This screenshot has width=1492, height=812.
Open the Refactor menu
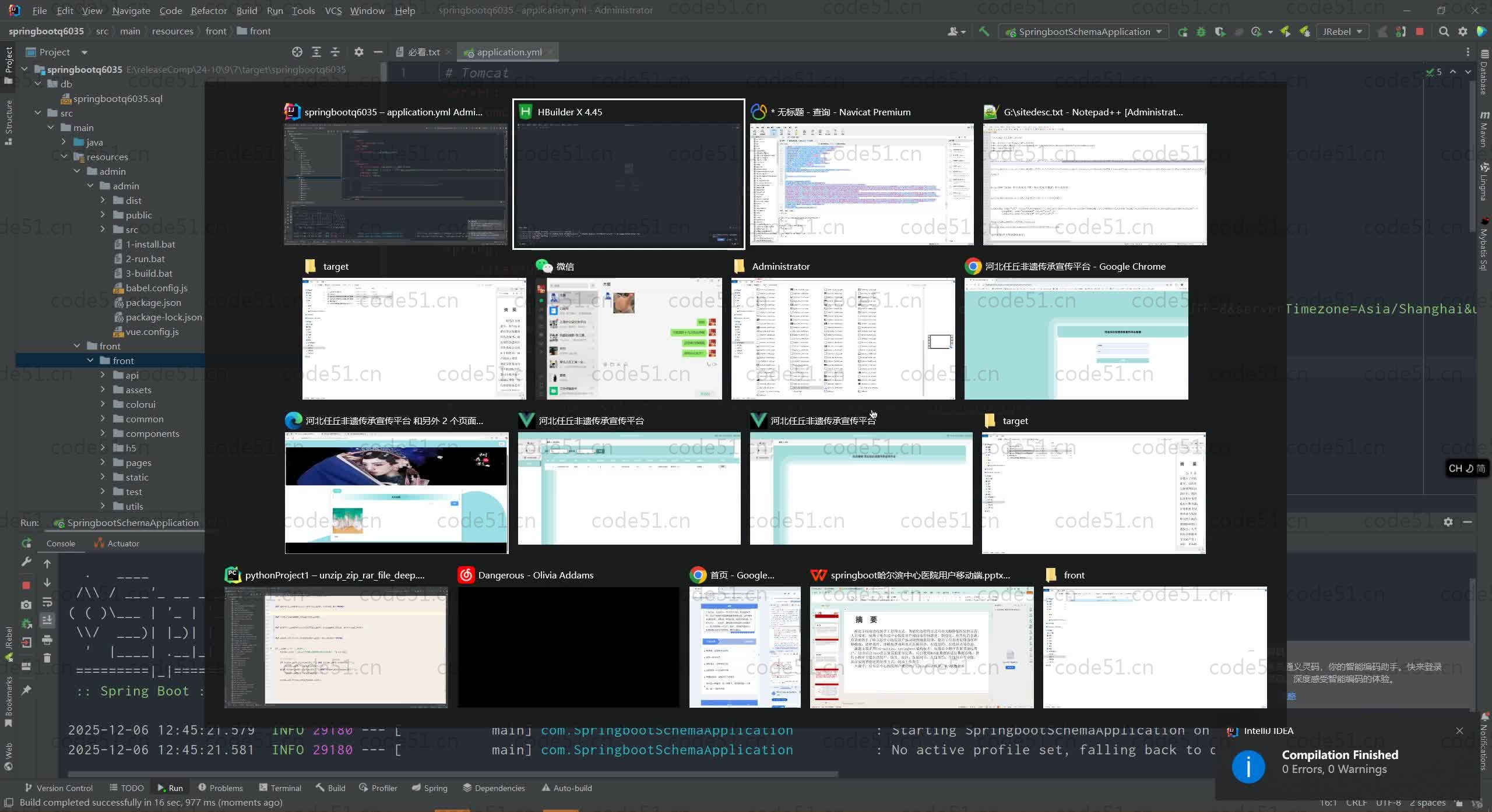[x=209, y=10]
